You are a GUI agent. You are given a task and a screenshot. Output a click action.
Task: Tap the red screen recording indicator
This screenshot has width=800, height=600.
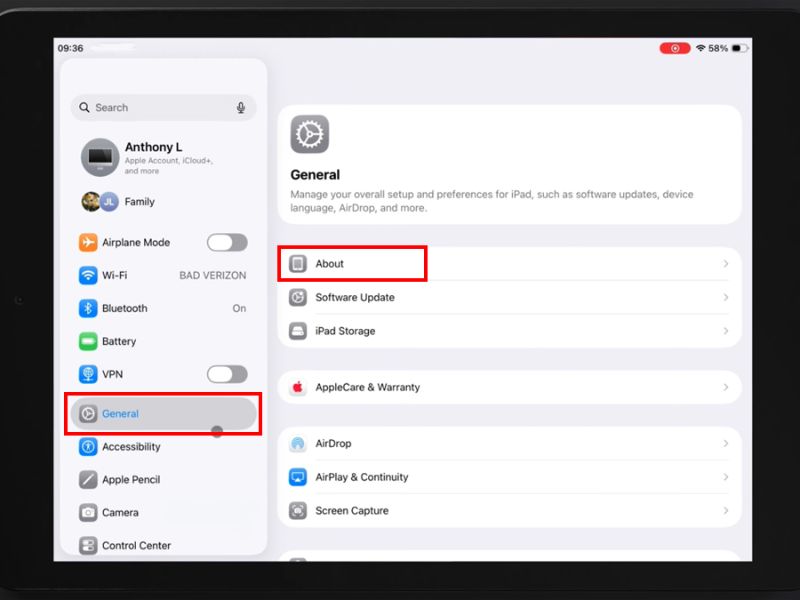pos(674,48)
